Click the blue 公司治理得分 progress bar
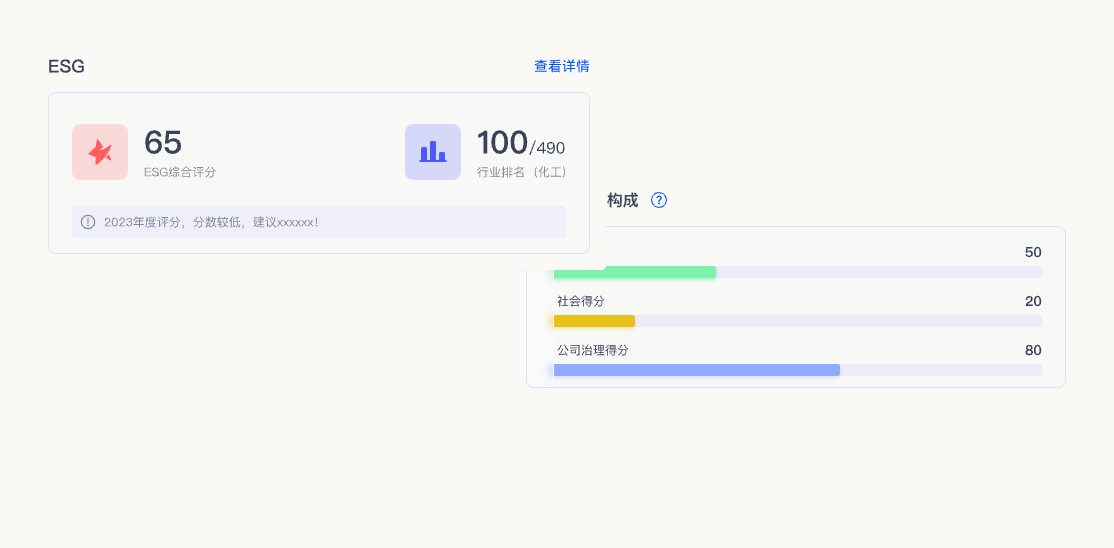Image resolution: width=1114 pixels, height=548 pixels. pyautogui.click(x=696, y=370)
